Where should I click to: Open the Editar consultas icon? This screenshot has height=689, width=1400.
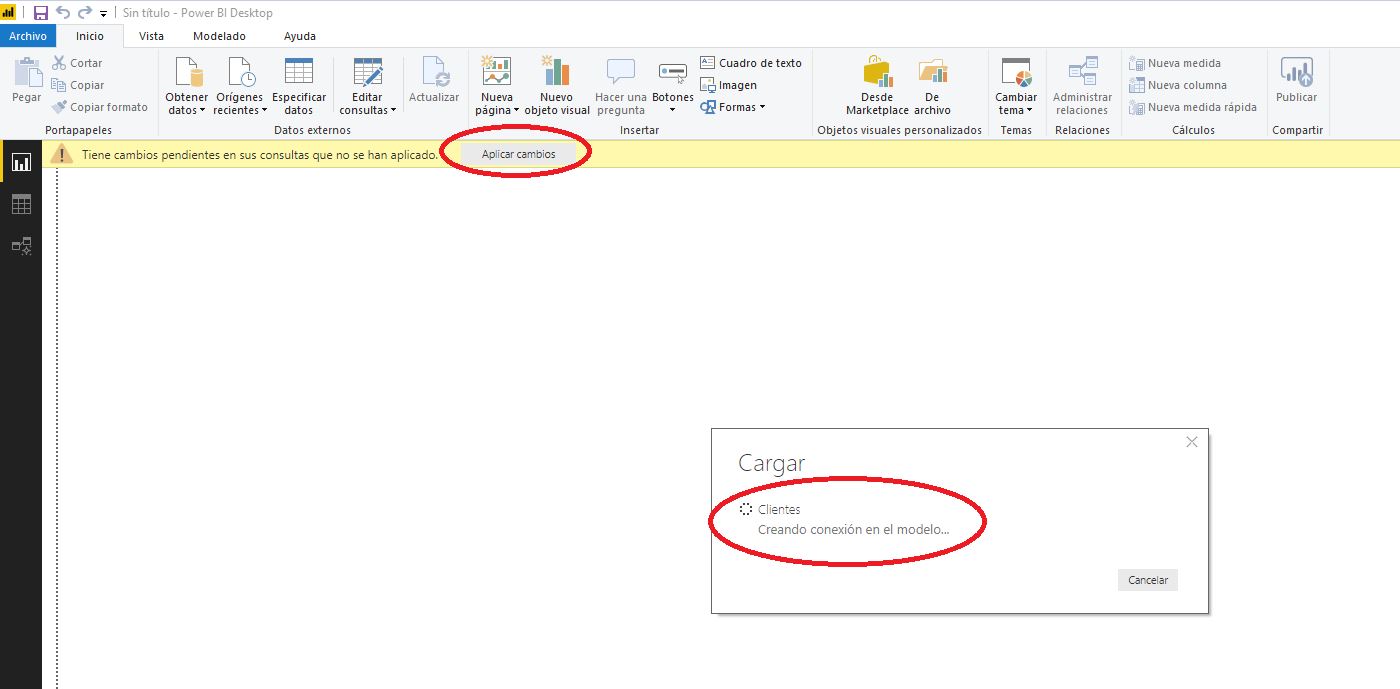(367, 72)
